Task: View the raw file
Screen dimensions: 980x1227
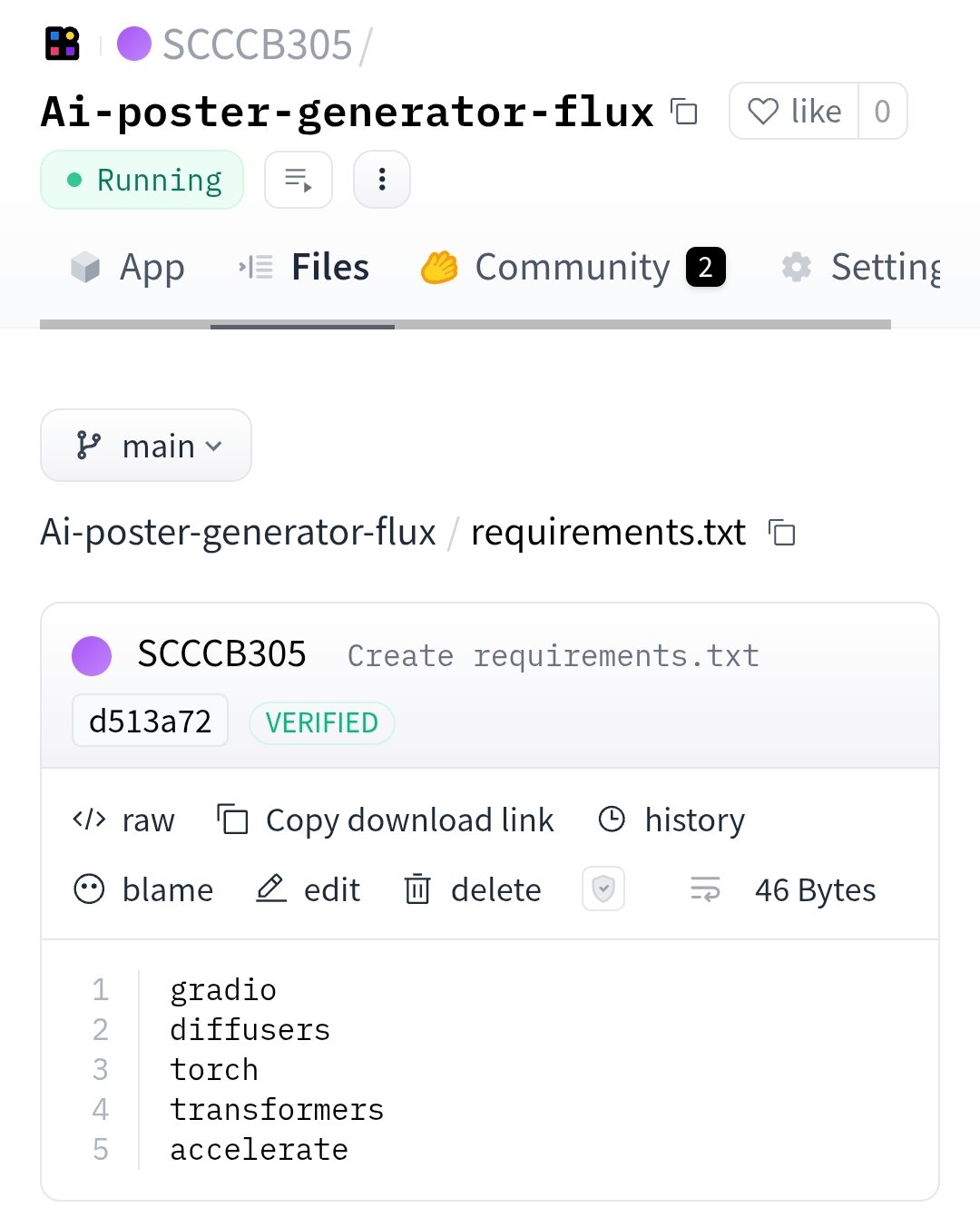Action: point(123,820)
